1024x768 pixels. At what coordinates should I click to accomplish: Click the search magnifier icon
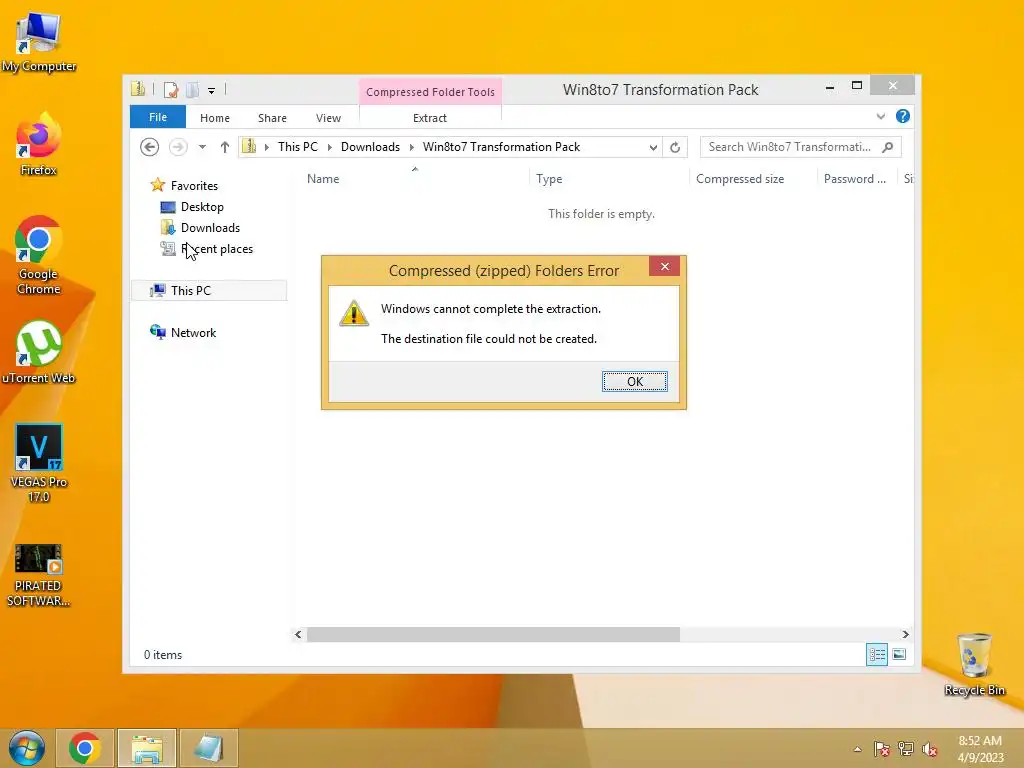pyautogui.click(x=888, y=147)
